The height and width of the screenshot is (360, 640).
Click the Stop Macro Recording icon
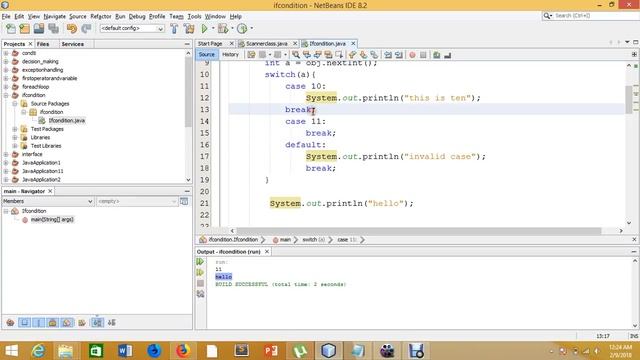423,55
